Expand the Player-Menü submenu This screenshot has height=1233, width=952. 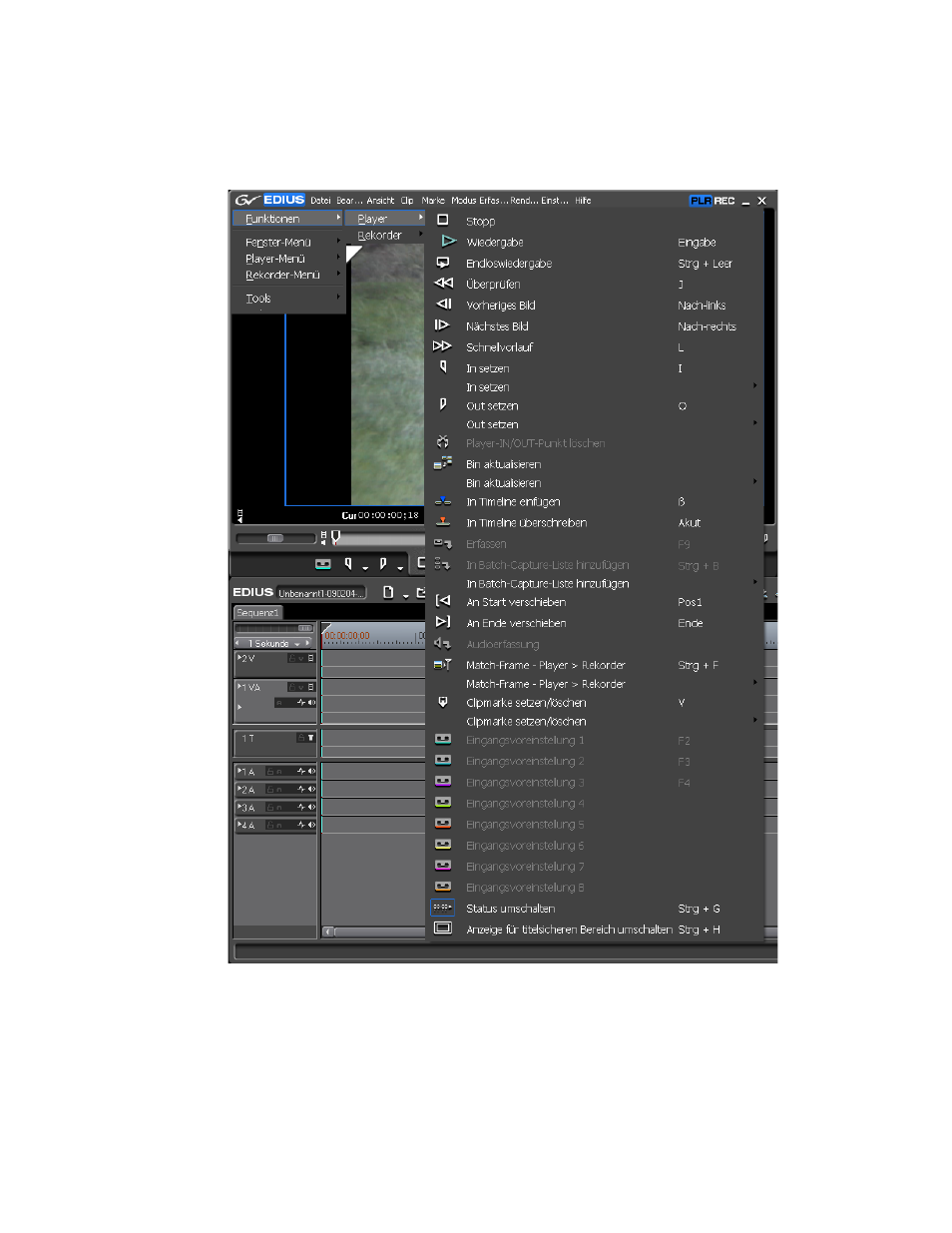pos(289,258)
